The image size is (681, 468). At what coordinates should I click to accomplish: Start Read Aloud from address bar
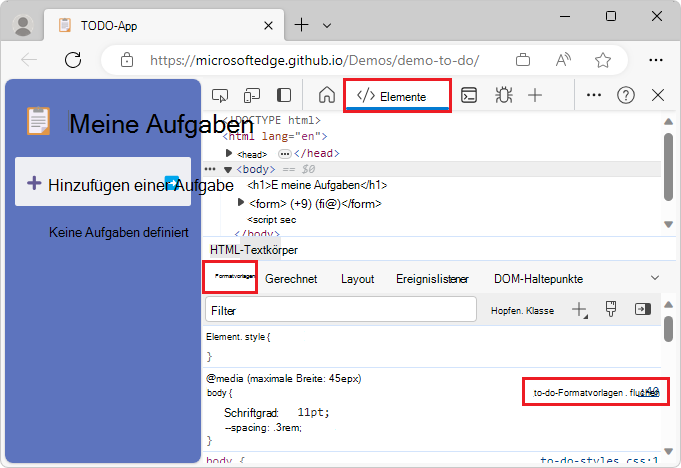click(563, 60)
